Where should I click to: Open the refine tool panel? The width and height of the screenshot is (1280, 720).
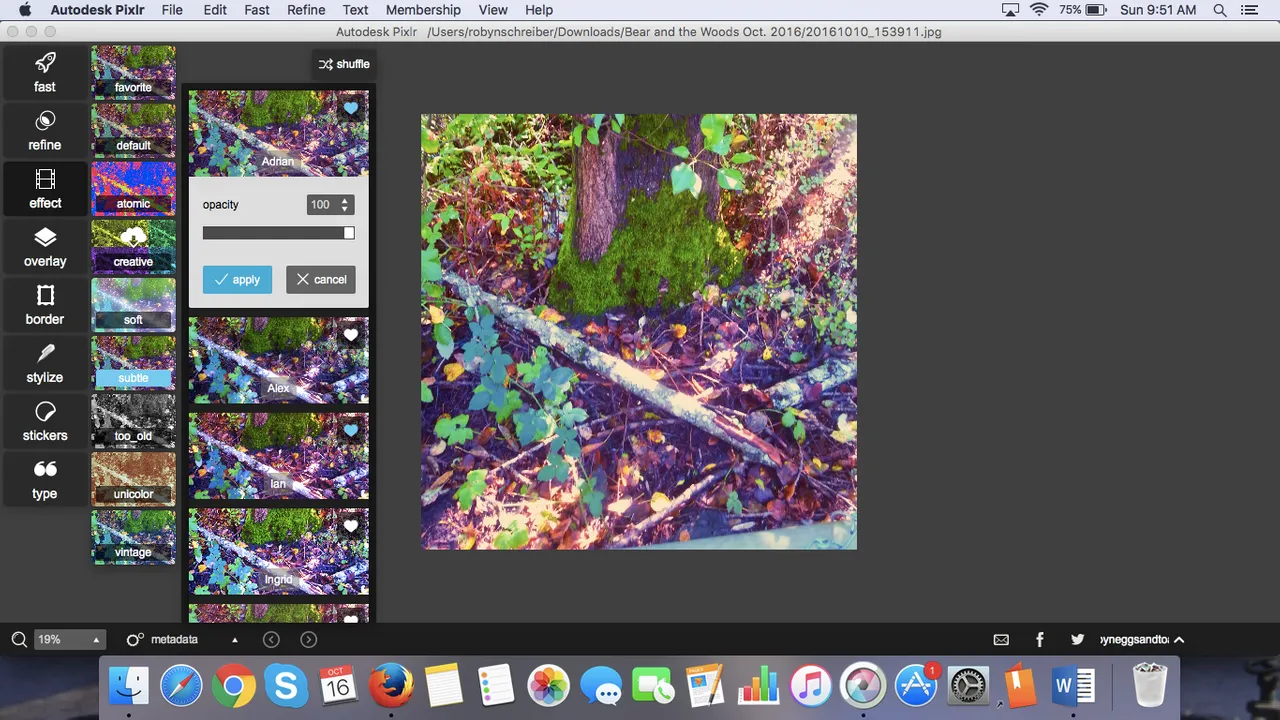pos(45,129)
